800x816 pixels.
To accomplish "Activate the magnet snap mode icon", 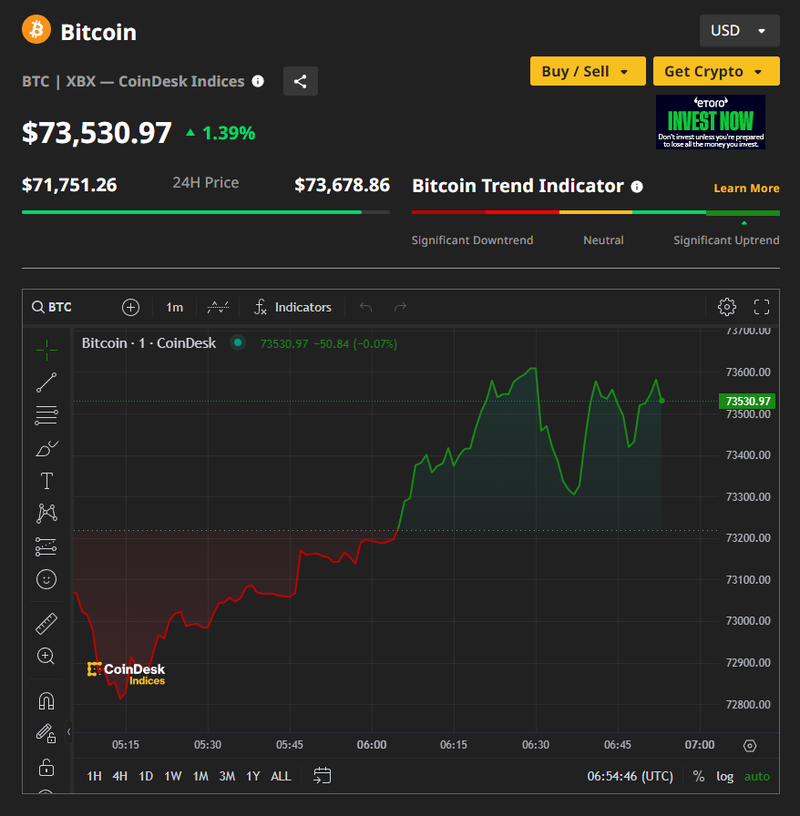I will click(46, 701).
